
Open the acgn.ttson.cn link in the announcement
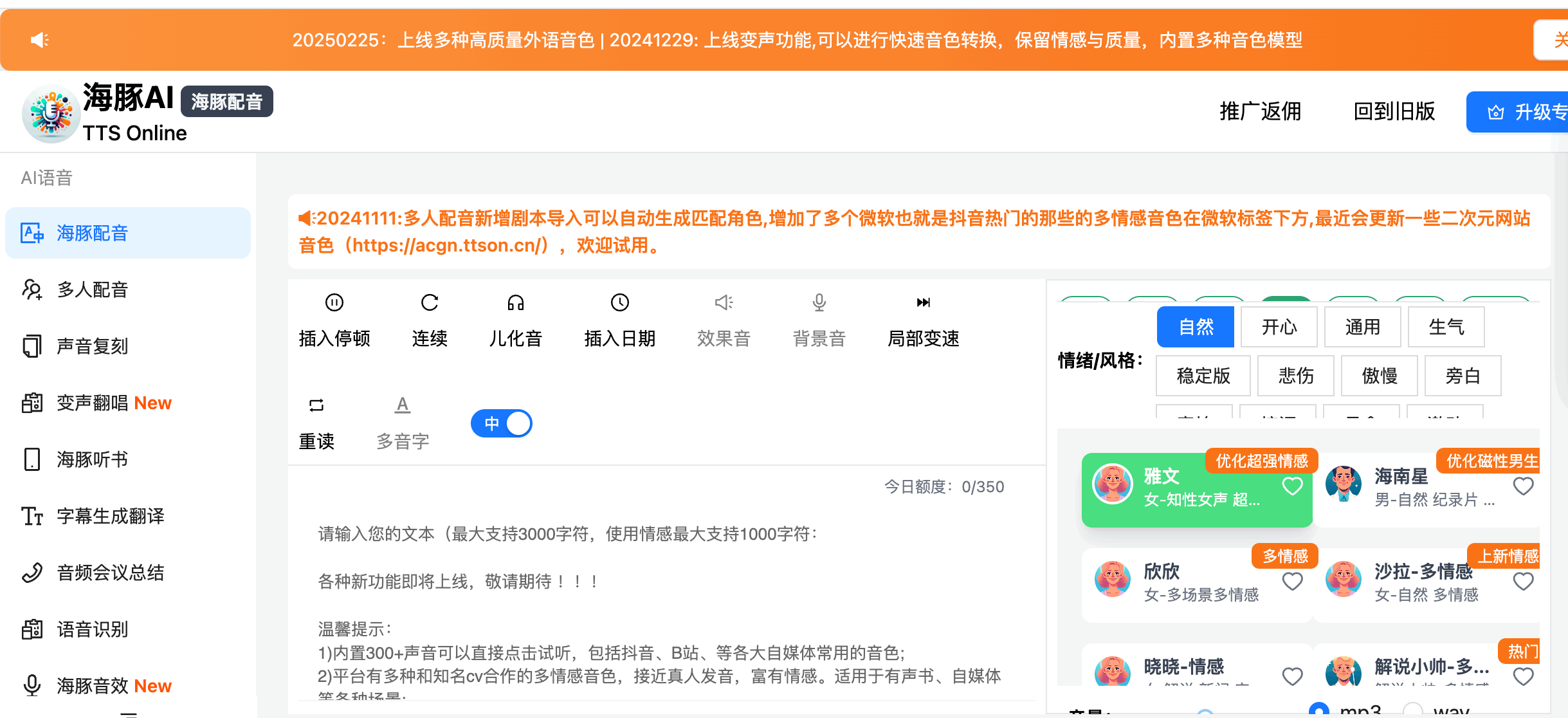pos(446,246)
